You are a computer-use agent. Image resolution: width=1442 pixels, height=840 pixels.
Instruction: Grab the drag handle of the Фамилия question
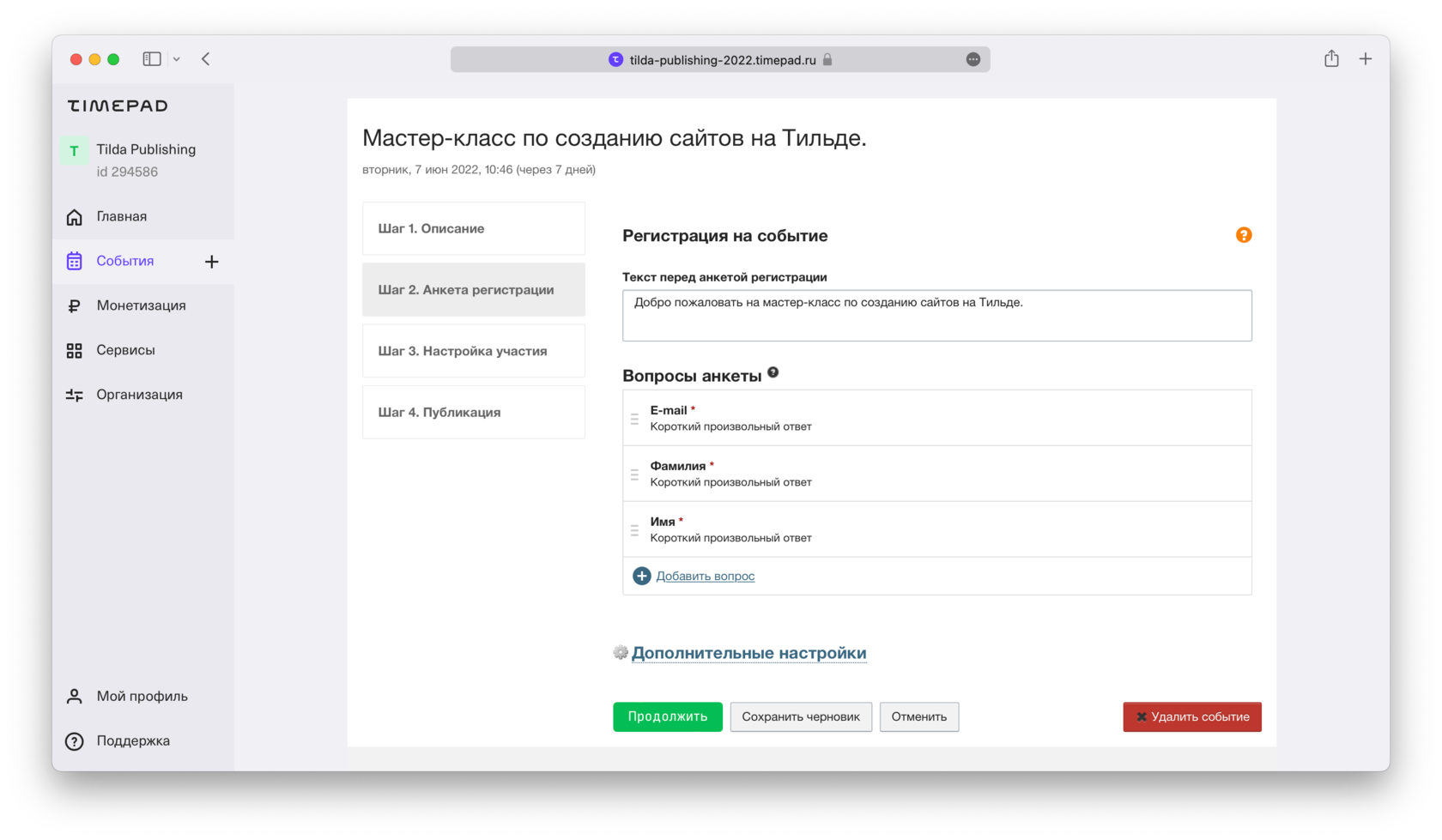click(634, 474)
